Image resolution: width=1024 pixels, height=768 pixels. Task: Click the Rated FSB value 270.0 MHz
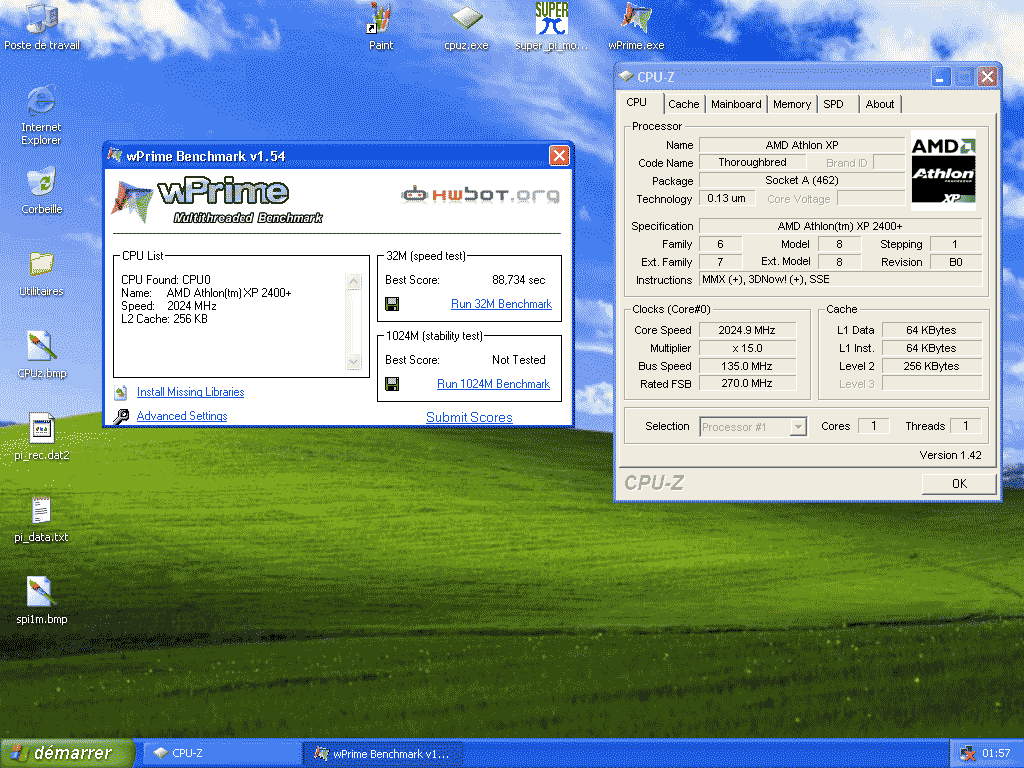[x=747, y=384]
